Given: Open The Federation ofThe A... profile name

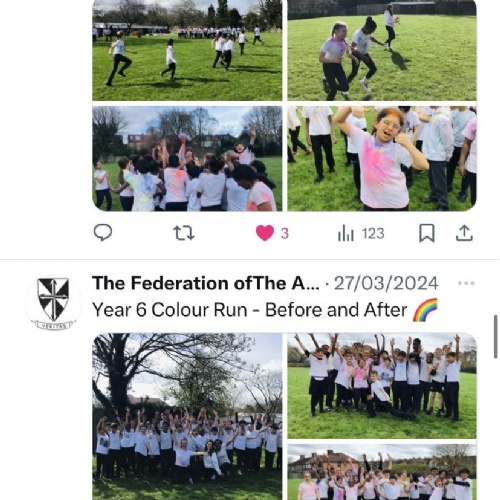Looking at the screenshot, I should (x=205, y=283).
